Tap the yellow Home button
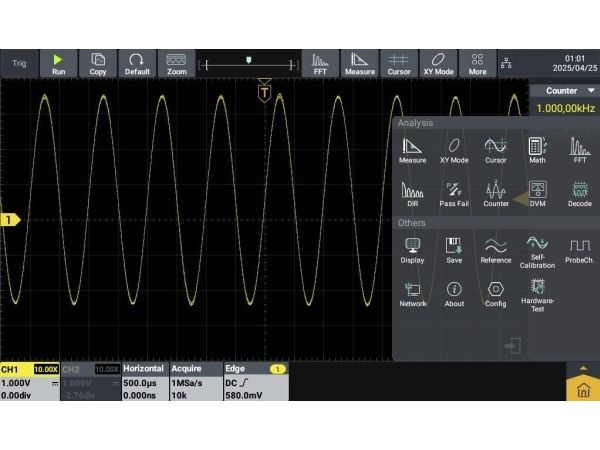 583,388
